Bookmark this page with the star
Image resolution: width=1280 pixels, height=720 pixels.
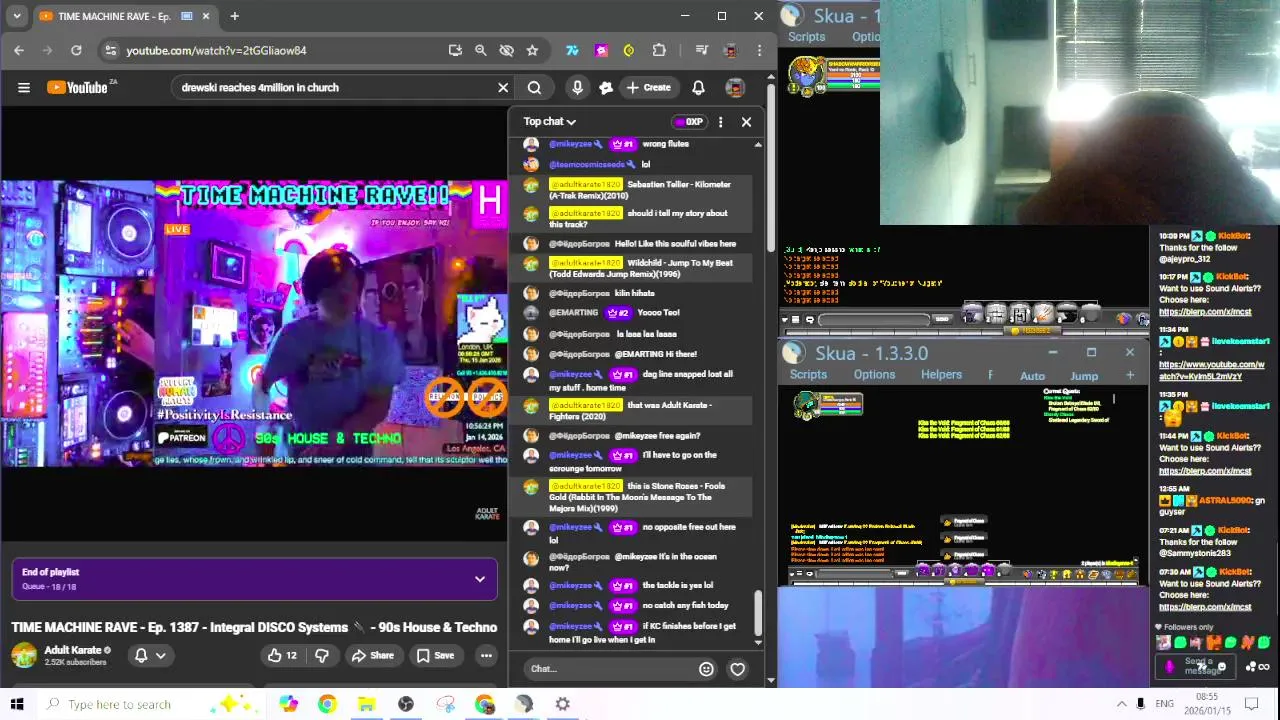tap(532, 50)
